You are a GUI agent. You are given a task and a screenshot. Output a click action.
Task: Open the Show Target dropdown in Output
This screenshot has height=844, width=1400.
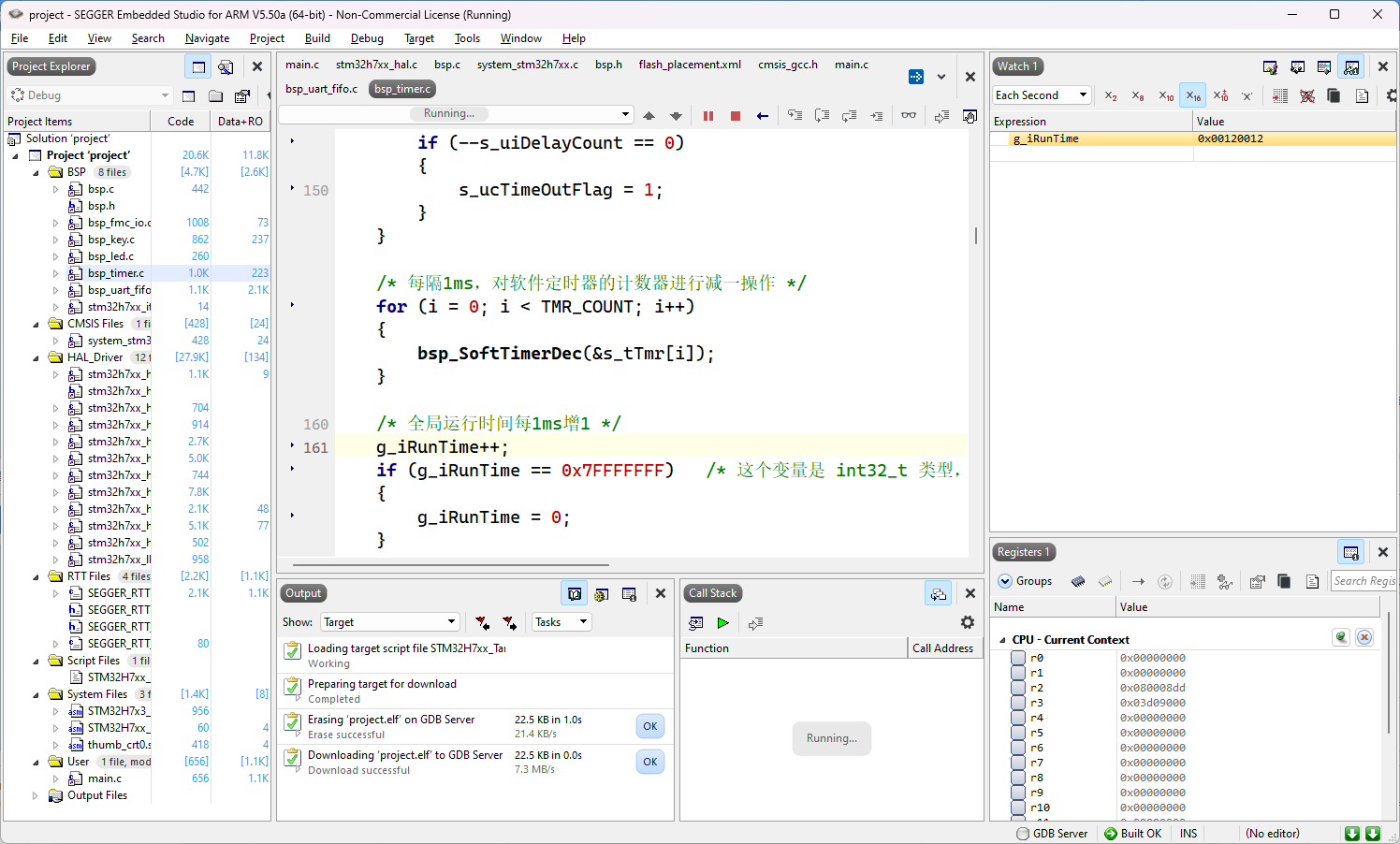tap(390, 622)
